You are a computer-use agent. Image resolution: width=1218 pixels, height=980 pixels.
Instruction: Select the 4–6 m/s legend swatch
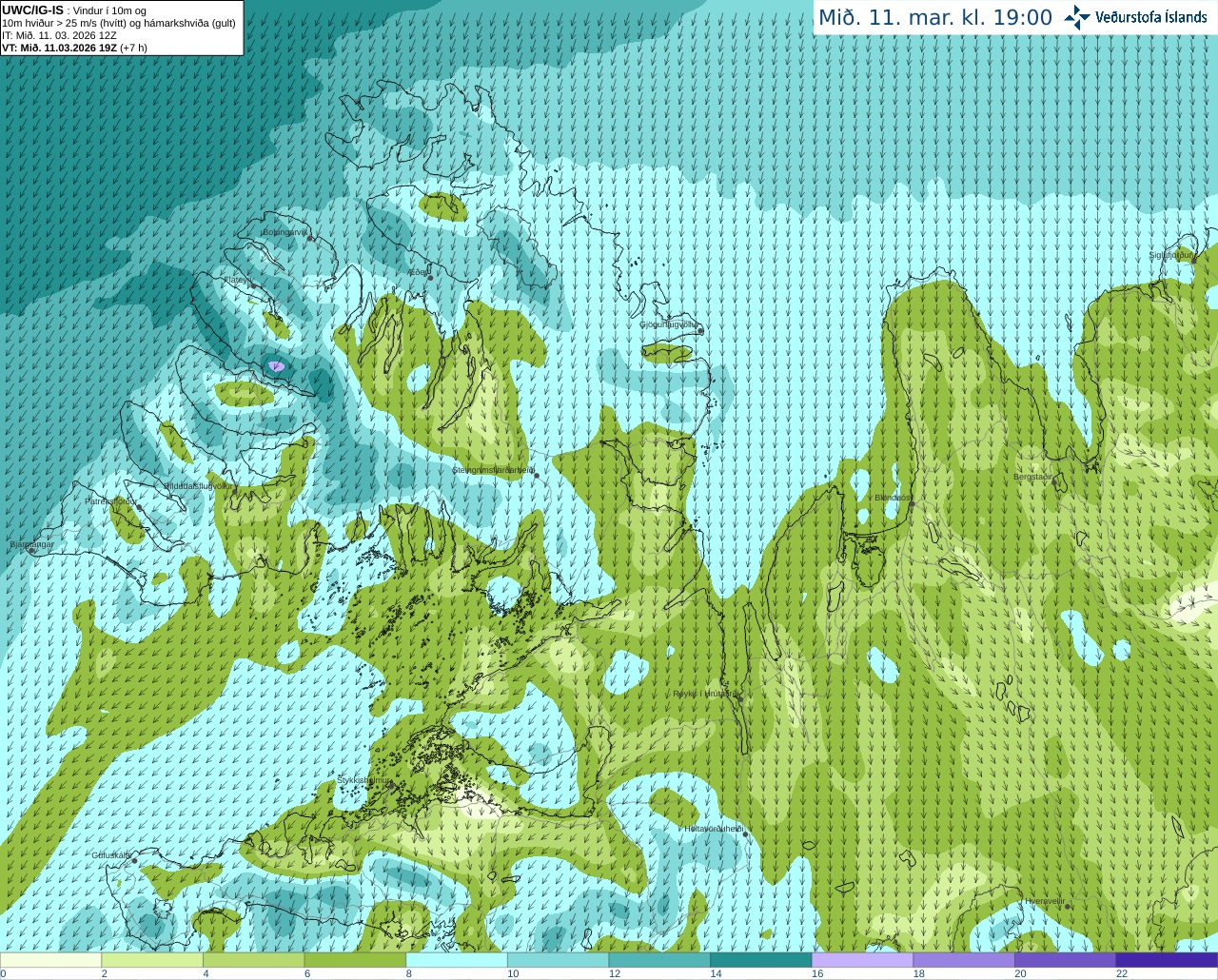253,960
